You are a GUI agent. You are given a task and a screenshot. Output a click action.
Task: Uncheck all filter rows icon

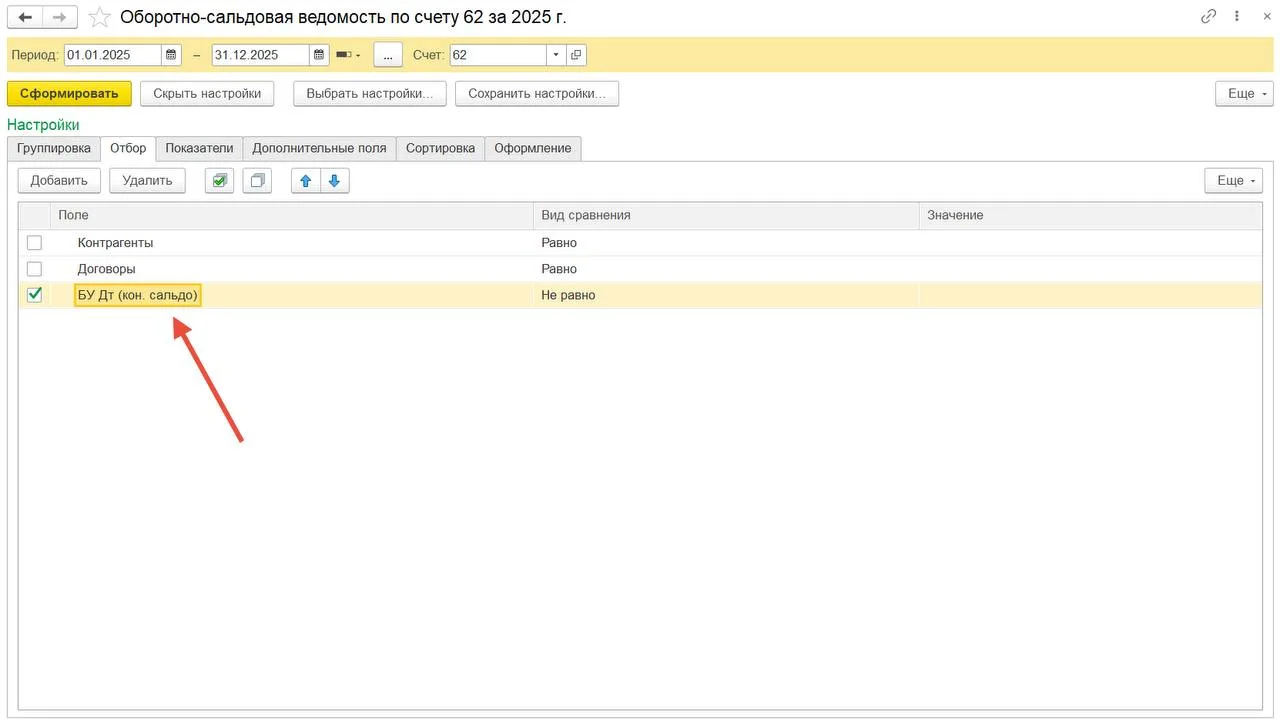(257, 181)
